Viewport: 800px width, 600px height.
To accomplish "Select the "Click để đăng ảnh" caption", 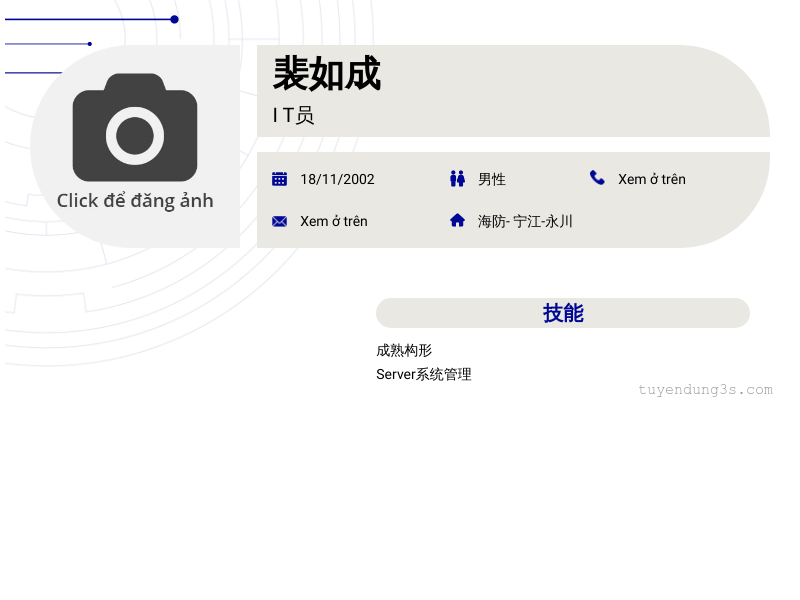I will click(135, 200).
